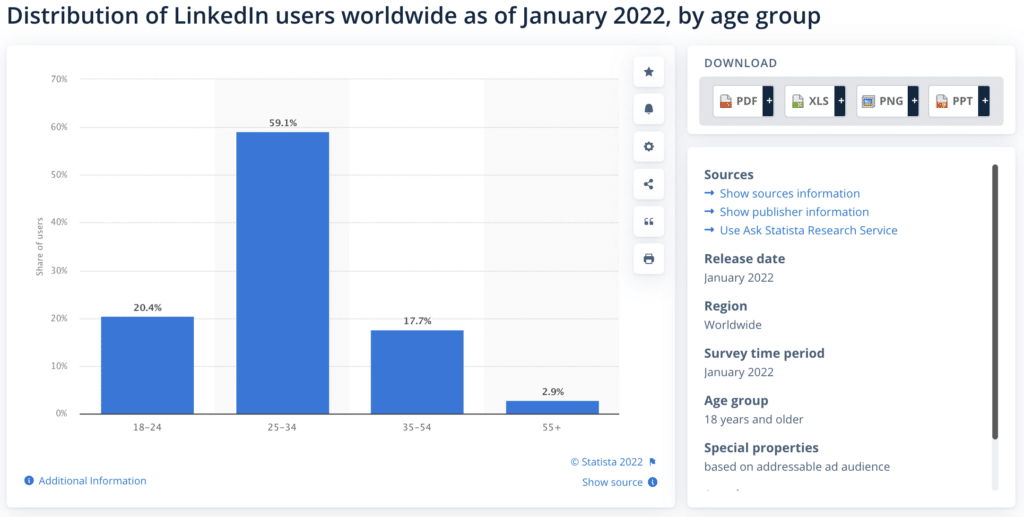This screenshot has width=1024, height=517.
Task: Click '18 years and older' text
Action: [754, 419]
